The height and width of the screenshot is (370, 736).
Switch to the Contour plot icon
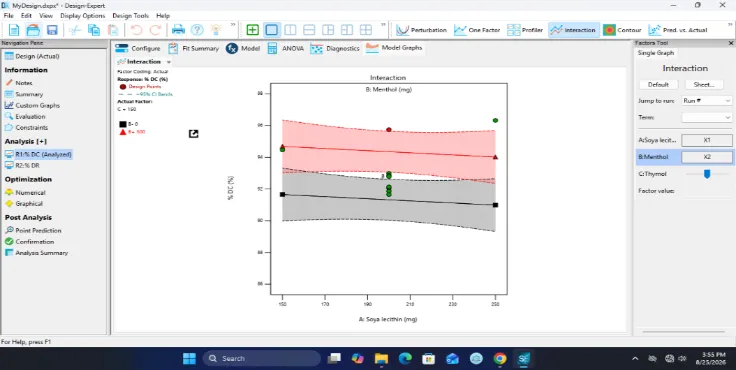click(x=622, y=30)
